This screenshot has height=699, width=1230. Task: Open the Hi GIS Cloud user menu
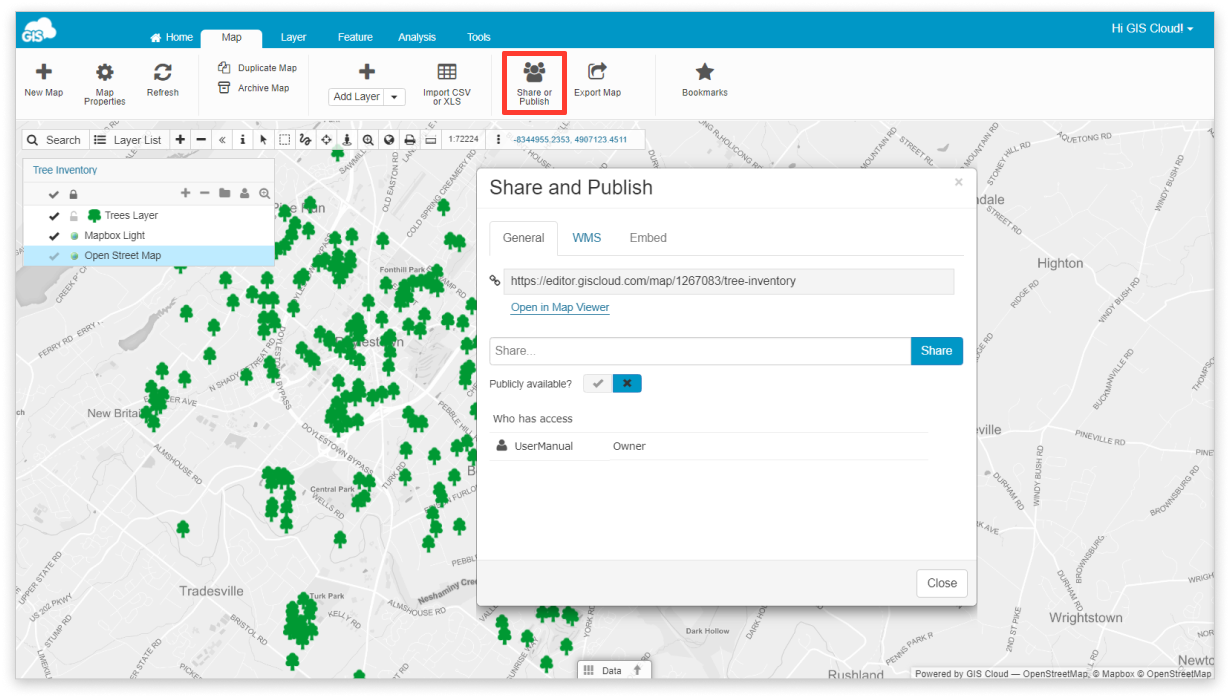coord(1152,29)
